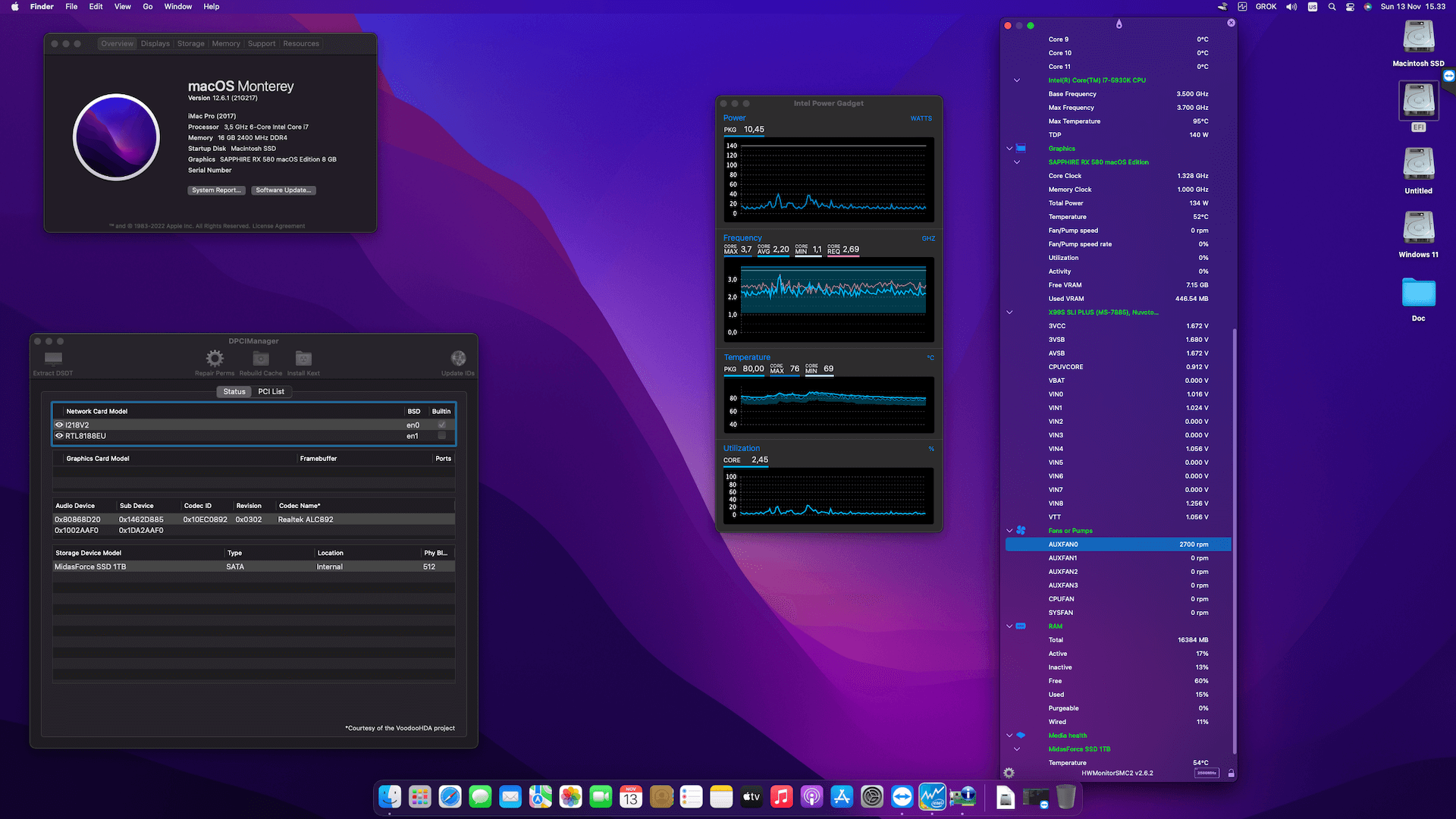Check the Builtin checkbox for RTL8188EU
Viewport: 1456px width, 819px height.
click(441, 435)
